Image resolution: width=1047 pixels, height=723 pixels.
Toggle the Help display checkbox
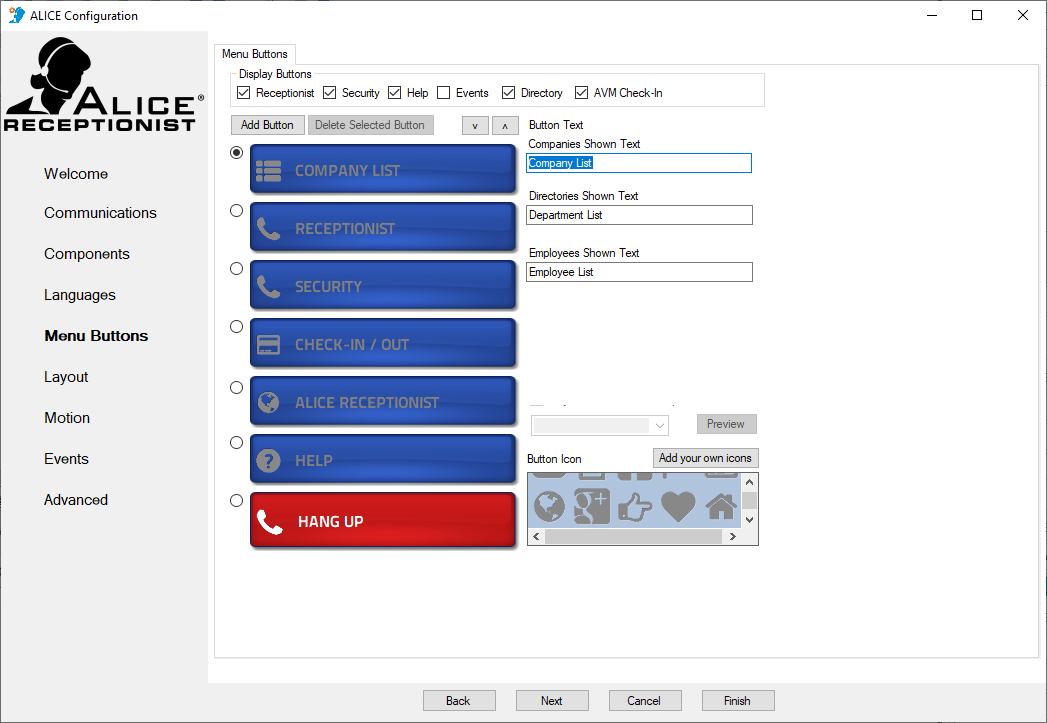(395, 93)
